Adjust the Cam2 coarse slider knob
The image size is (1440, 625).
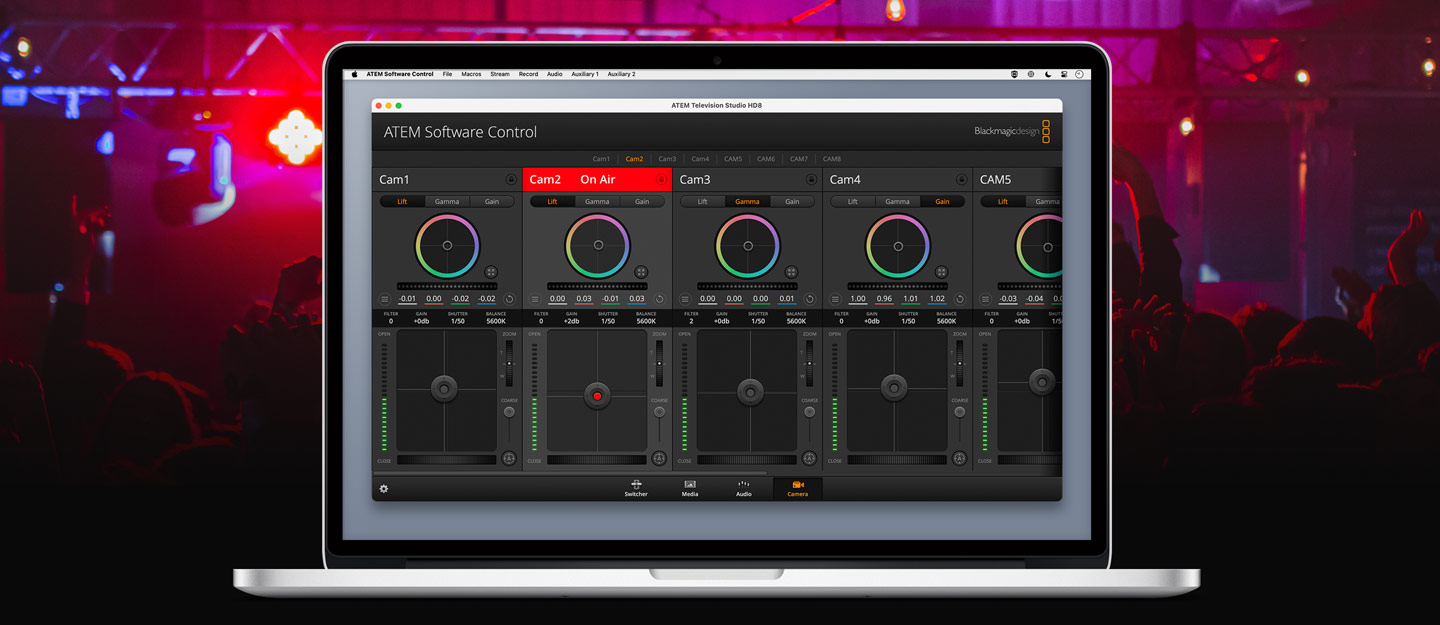pyautogui.click(x=659, y=412)
